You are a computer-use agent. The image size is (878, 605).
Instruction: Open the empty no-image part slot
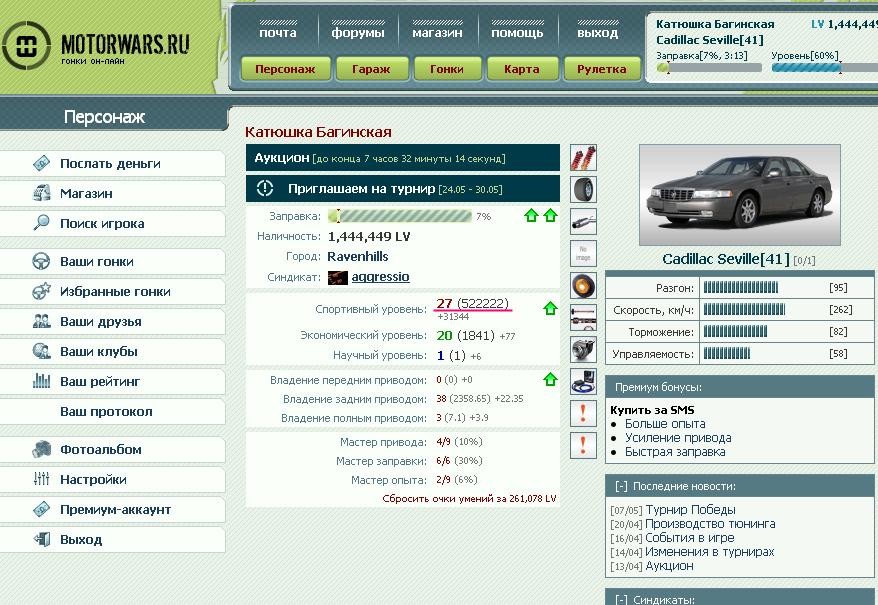pyautogui.click(x=583, y=254)
